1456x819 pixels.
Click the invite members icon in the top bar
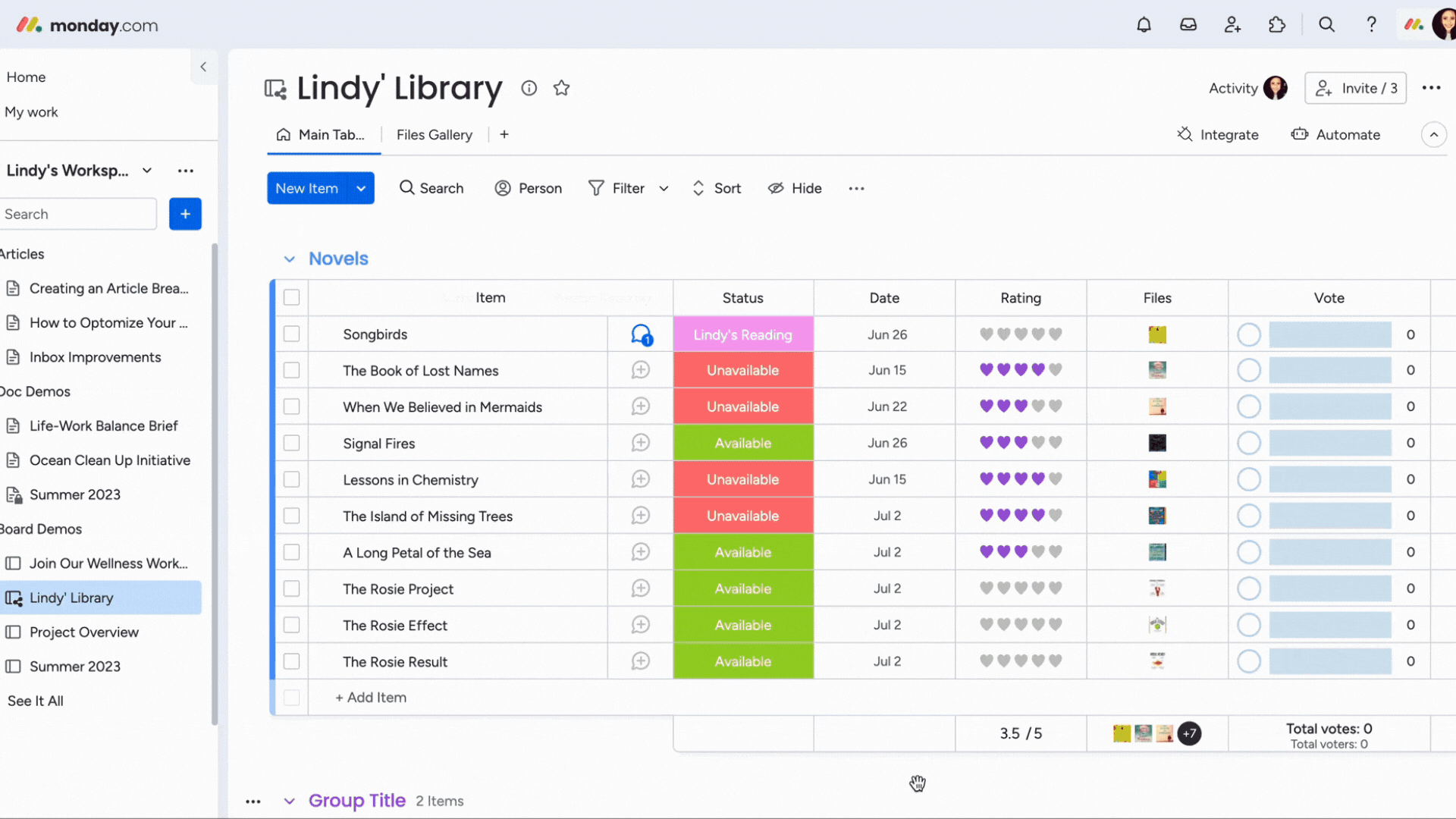(x=1232, y=25)
